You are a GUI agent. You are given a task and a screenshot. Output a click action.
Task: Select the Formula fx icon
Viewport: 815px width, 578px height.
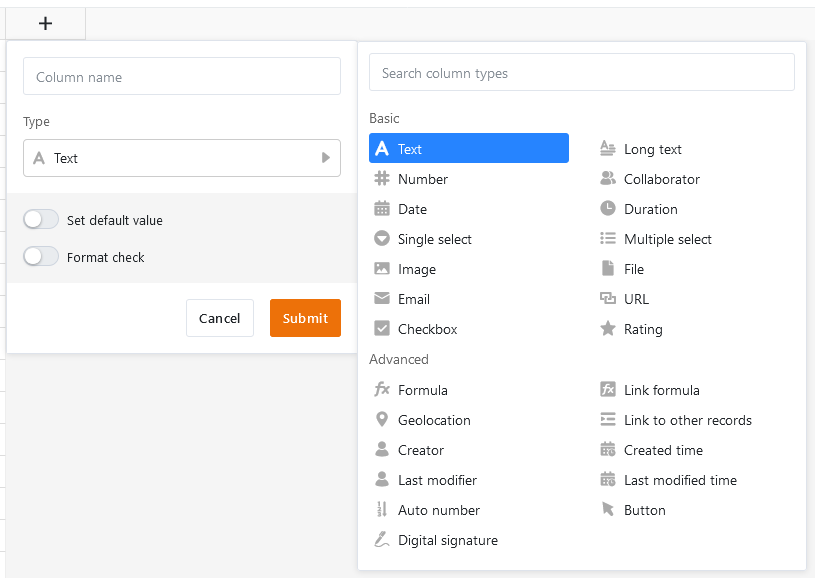[x=381, y=390]
